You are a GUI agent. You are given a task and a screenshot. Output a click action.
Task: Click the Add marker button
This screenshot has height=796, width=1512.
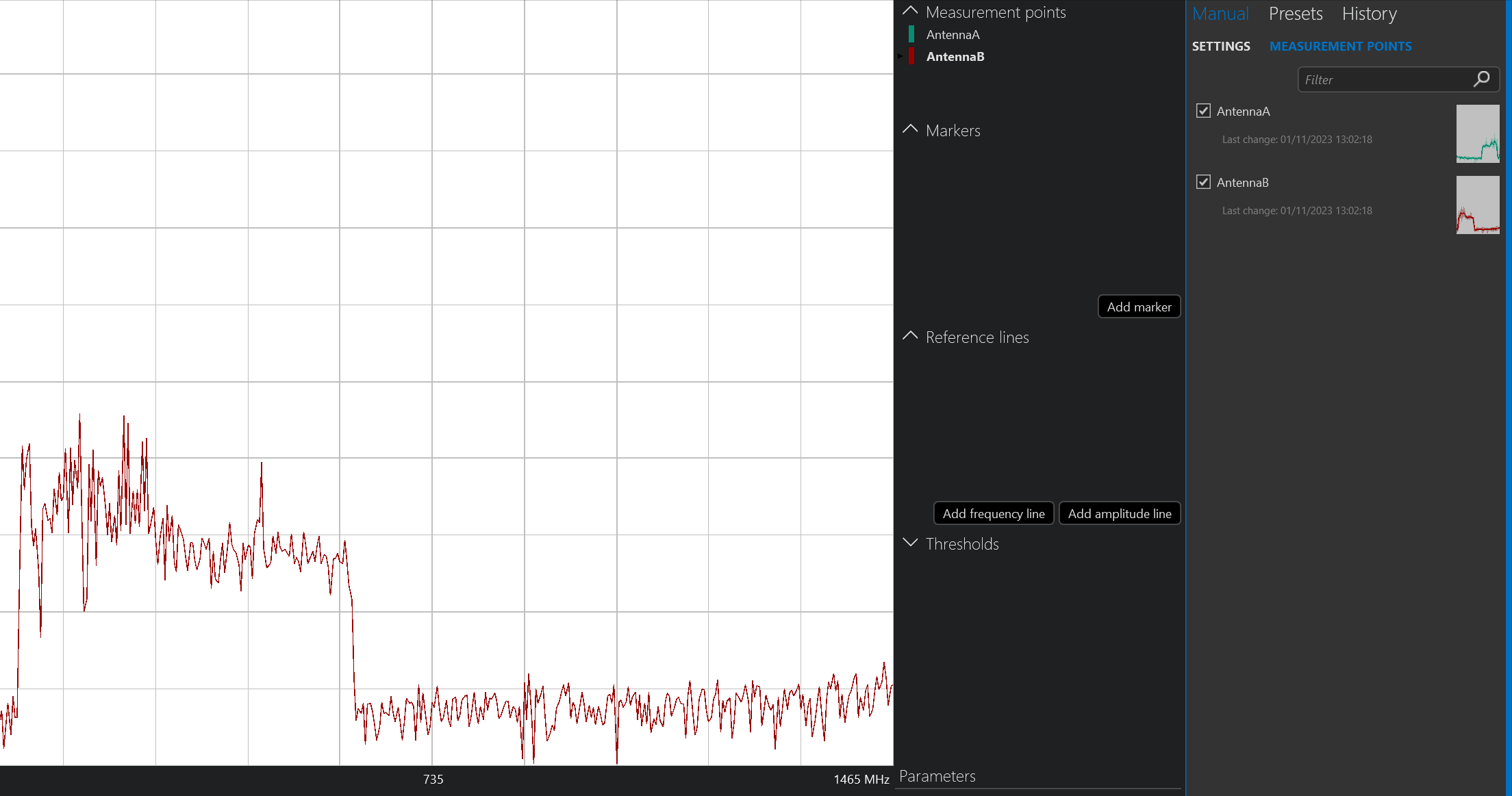point(1139,307)
